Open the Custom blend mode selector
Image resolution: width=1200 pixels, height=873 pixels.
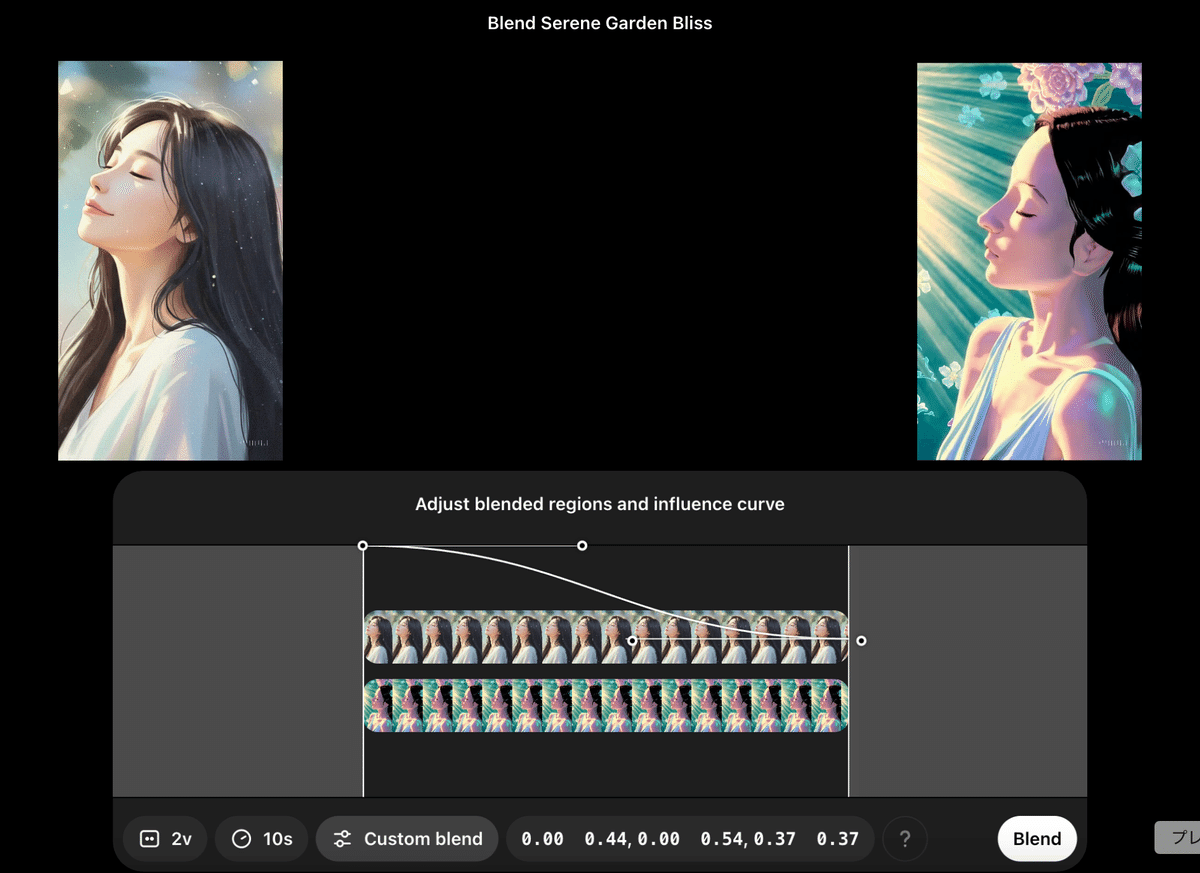pyautogui.click(x=407, y=839)
